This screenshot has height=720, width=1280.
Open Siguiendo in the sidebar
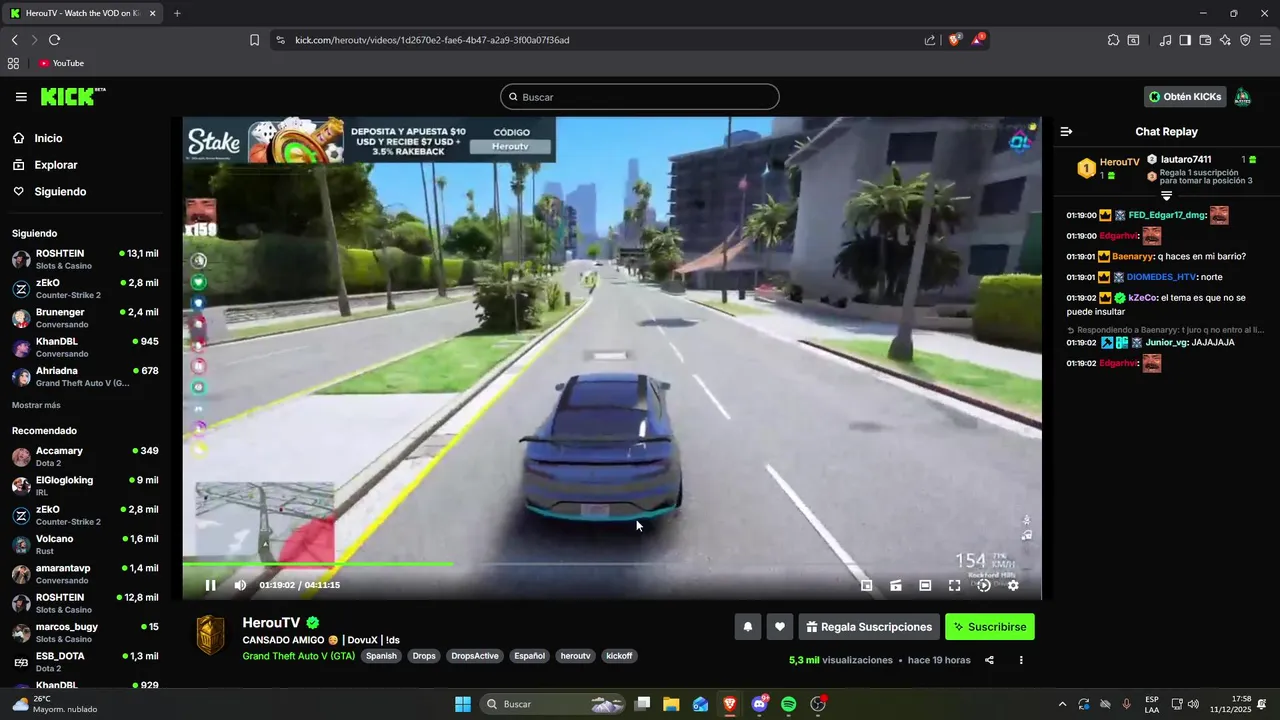60,191
